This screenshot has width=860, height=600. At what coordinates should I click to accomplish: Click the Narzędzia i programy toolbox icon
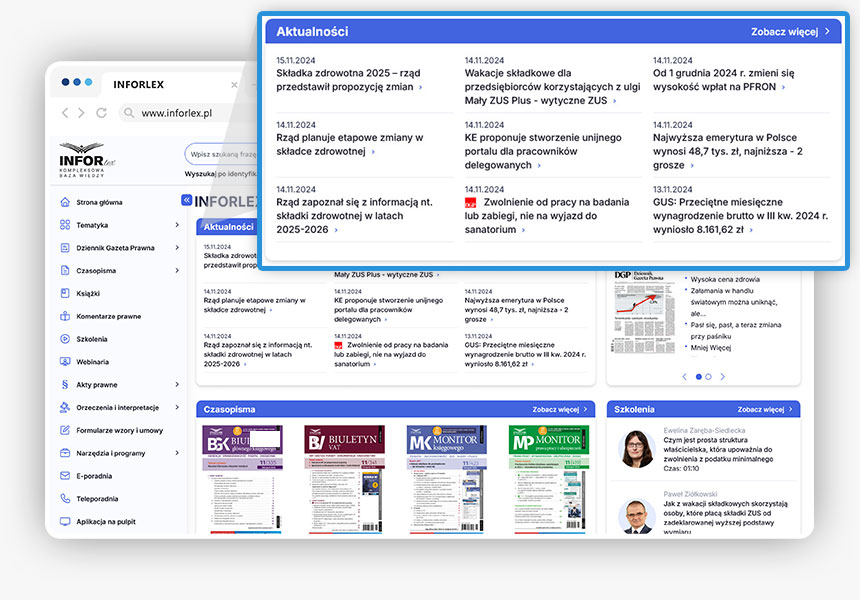tap(65, 453)
